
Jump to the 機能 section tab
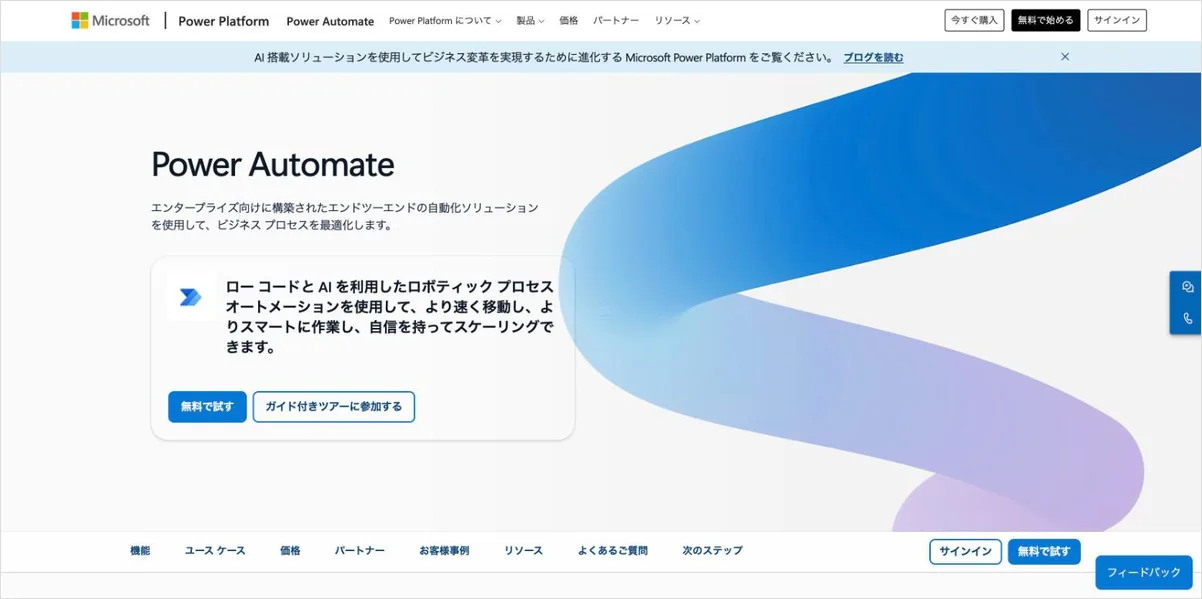click(x=140, y=551)
